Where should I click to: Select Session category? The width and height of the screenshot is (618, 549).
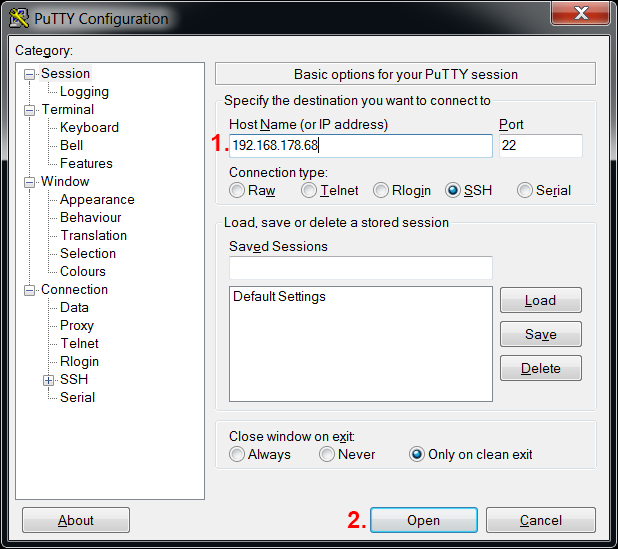click(65, 73)
